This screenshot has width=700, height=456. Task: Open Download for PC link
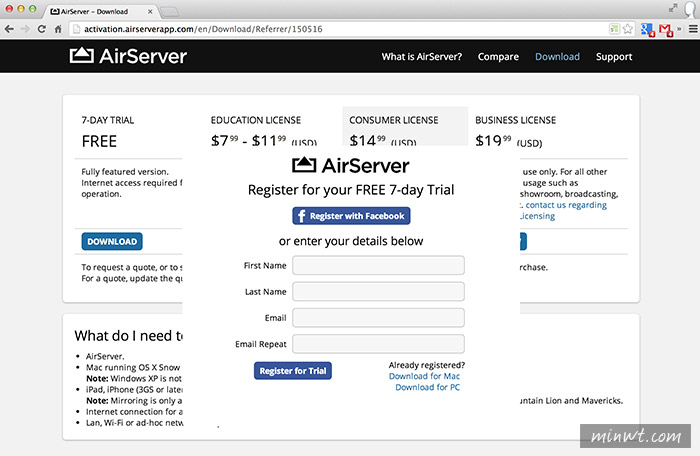427,387
